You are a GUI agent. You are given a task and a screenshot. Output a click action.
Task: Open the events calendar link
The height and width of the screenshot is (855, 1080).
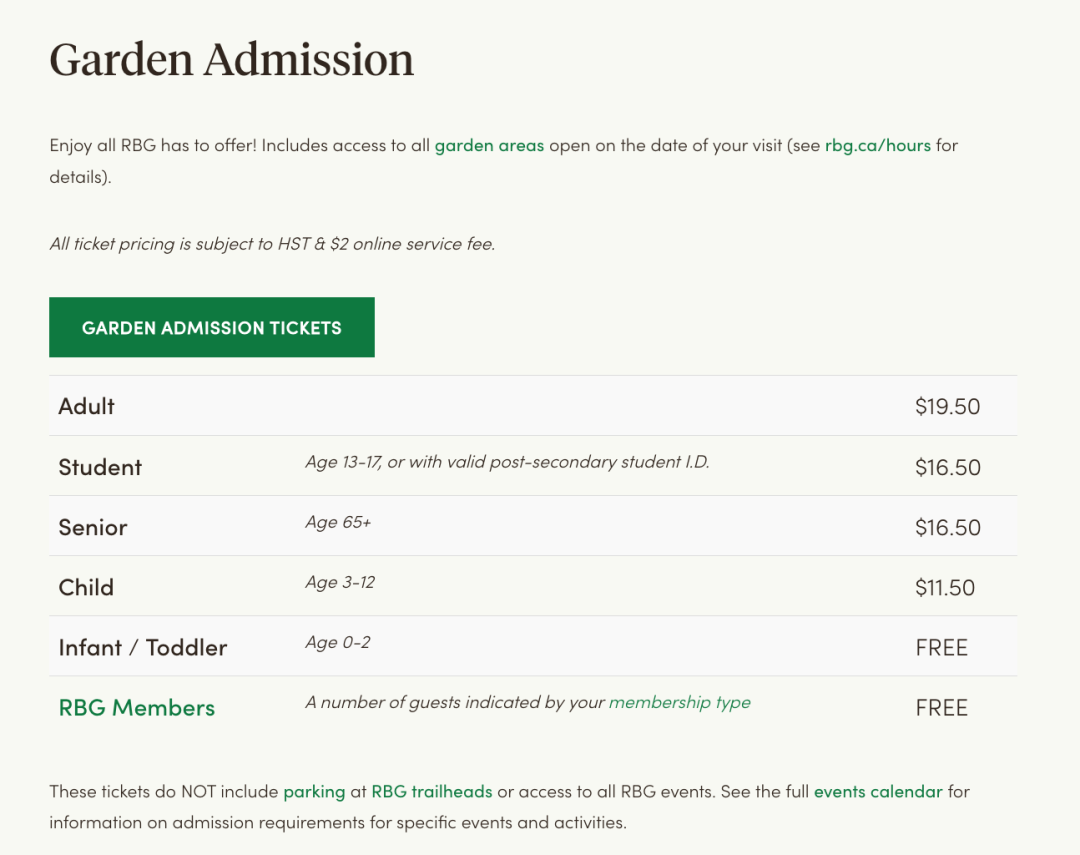(x=878, y=792)
